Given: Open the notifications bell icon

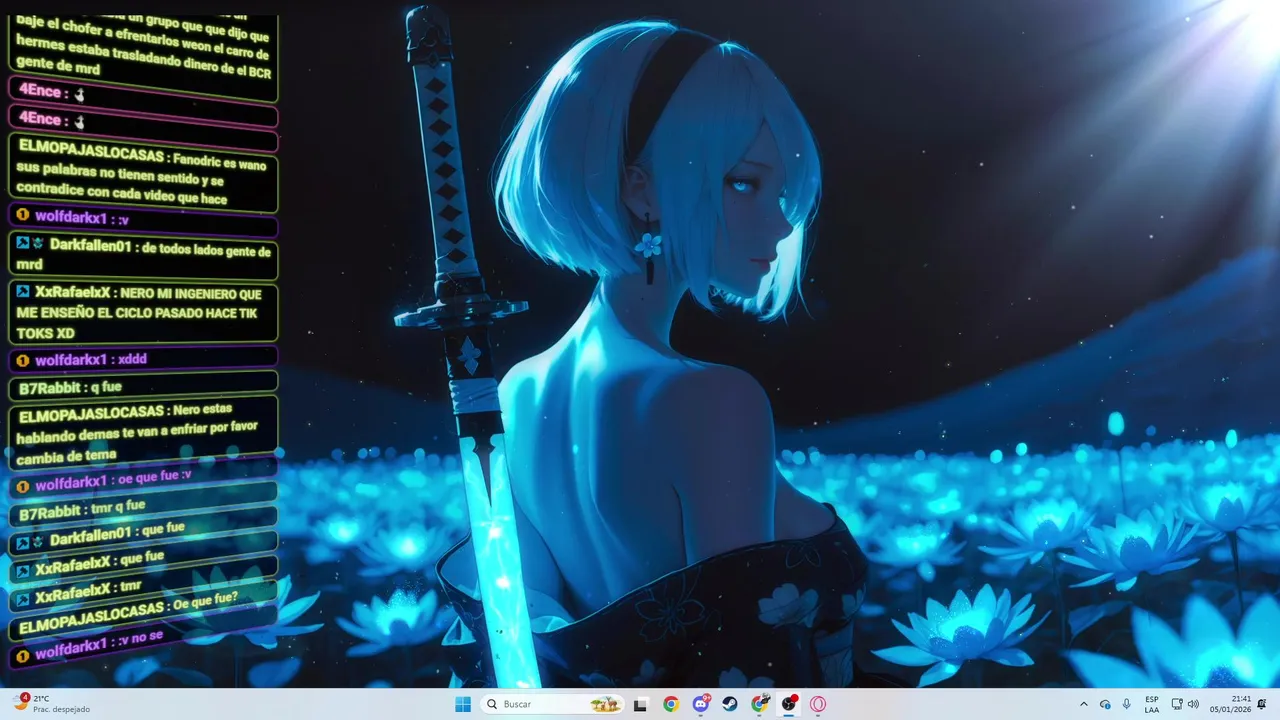Looking at the screenshot, I should 1262,704.
